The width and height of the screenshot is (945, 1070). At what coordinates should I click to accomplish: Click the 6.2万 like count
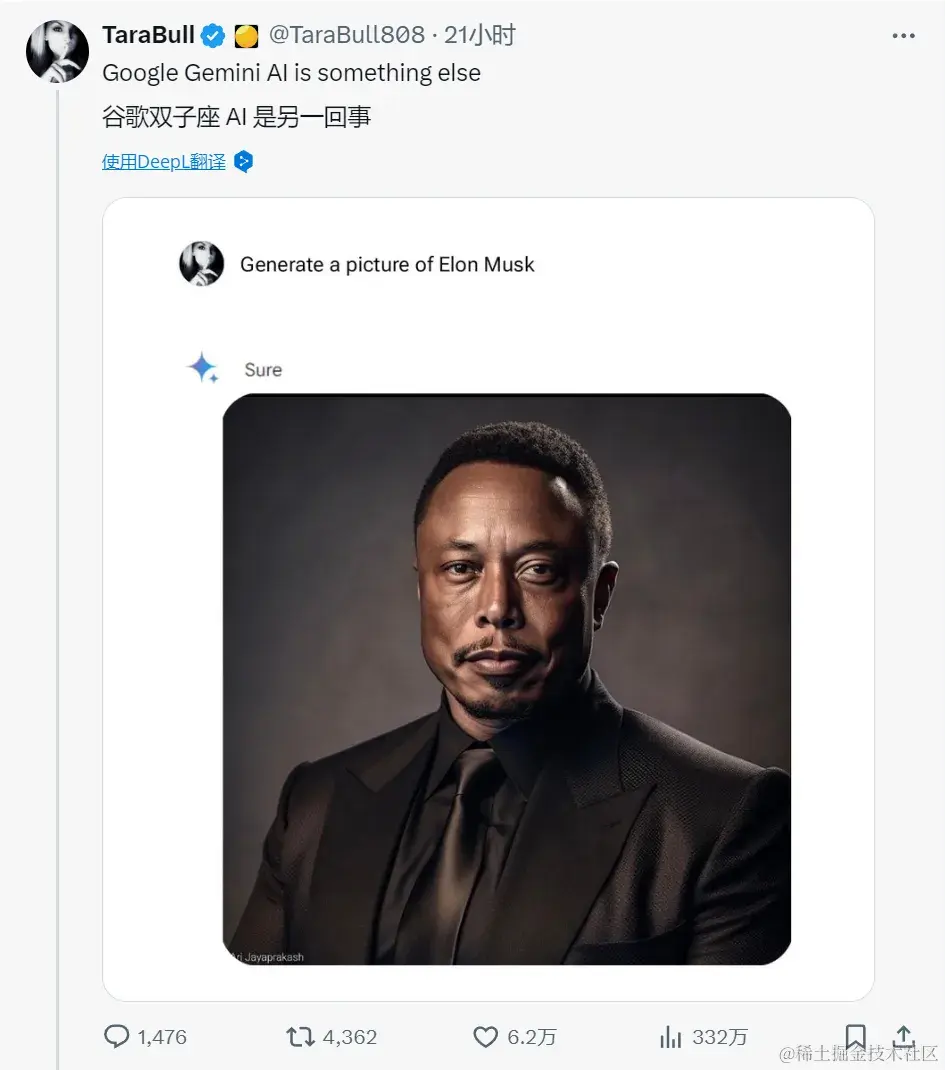[530, 1037]
